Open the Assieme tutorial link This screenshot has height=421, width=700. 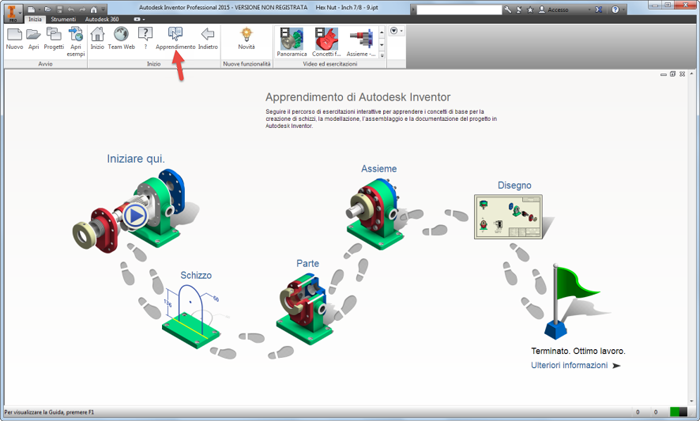[x=379, y=169]
